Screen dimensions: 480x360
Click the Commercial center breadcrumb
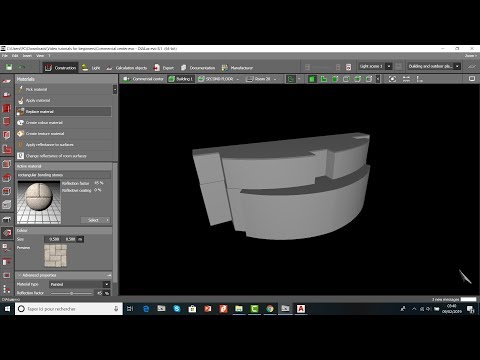(x=144, y=79)
